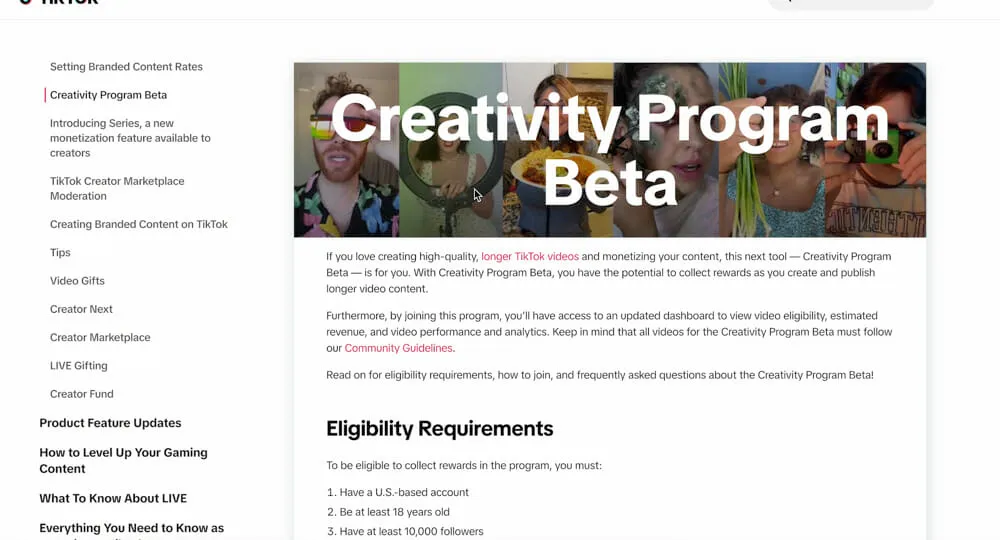Open Creating Branded Content on TikTok

[139, 224]
